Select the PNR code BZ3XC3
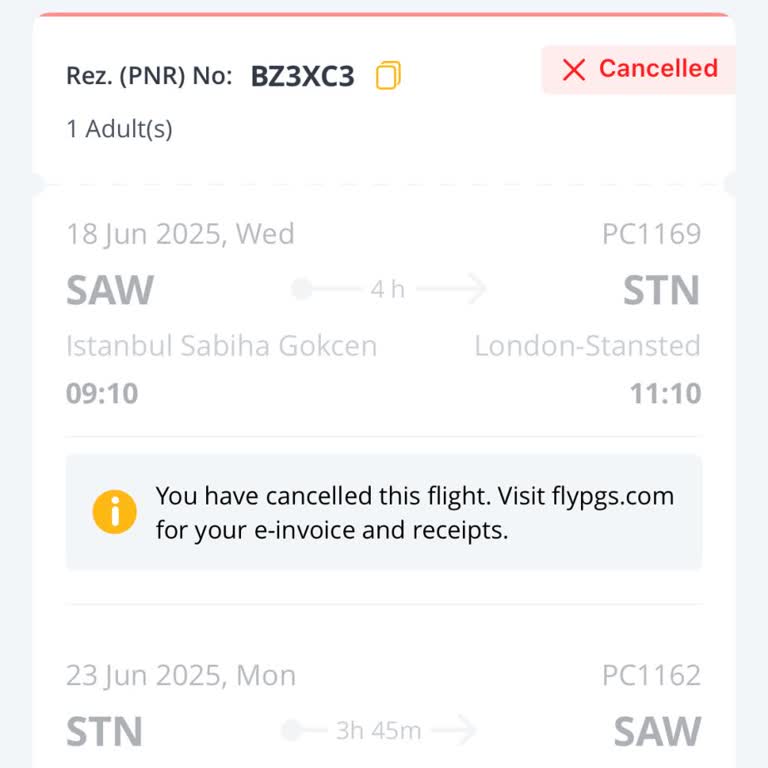 [x=302, y=77]
